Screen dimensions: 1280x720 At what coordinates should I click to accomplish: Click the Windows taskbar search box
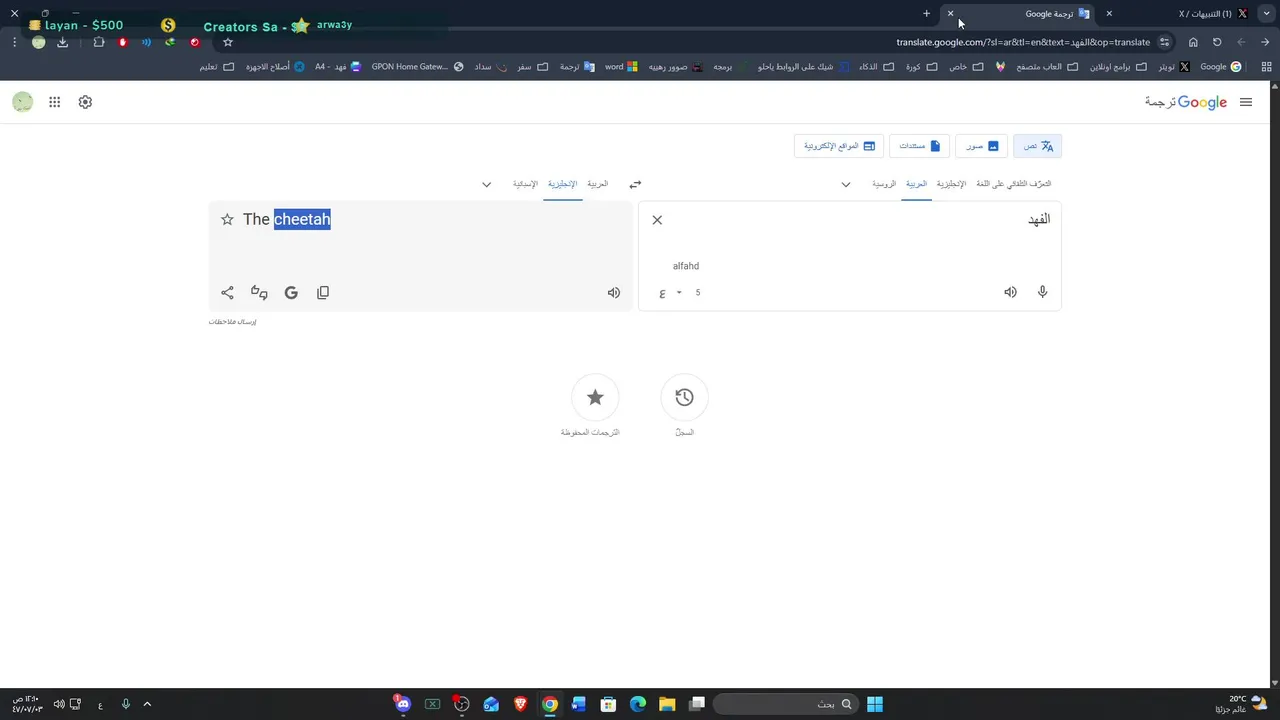click(785, 704)
